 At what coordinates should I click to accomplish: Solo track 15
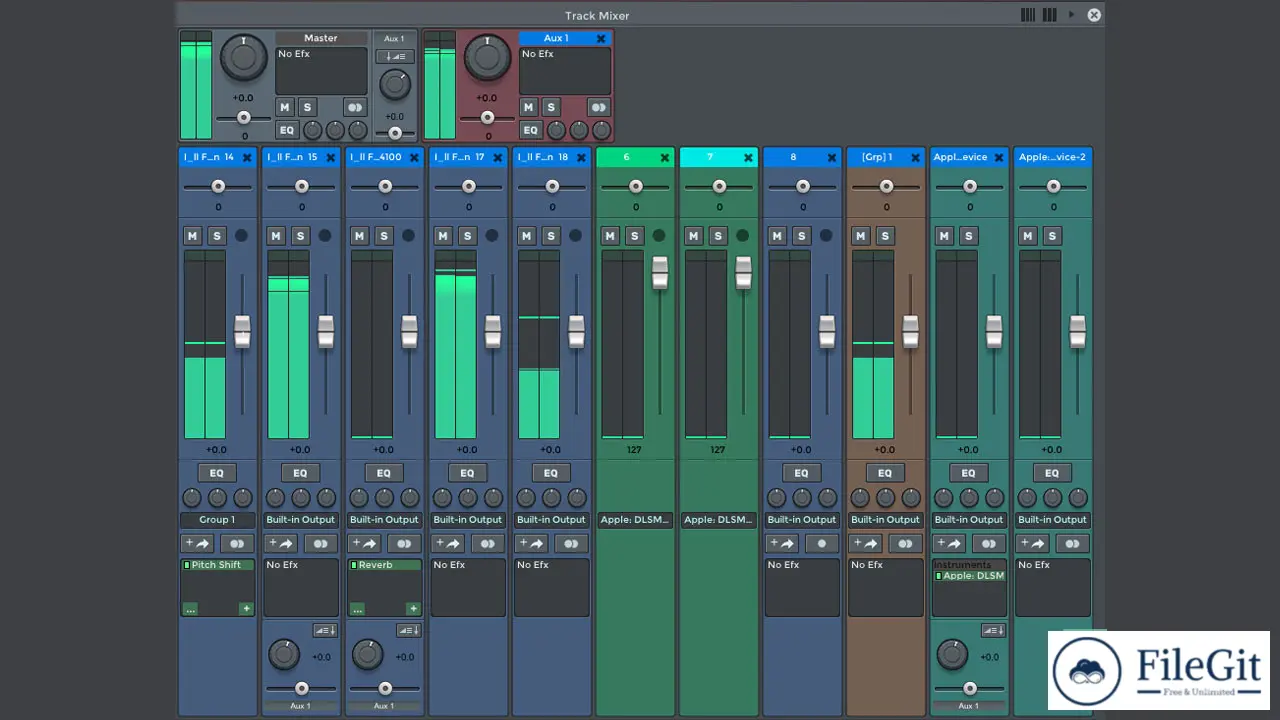[301, 236]
